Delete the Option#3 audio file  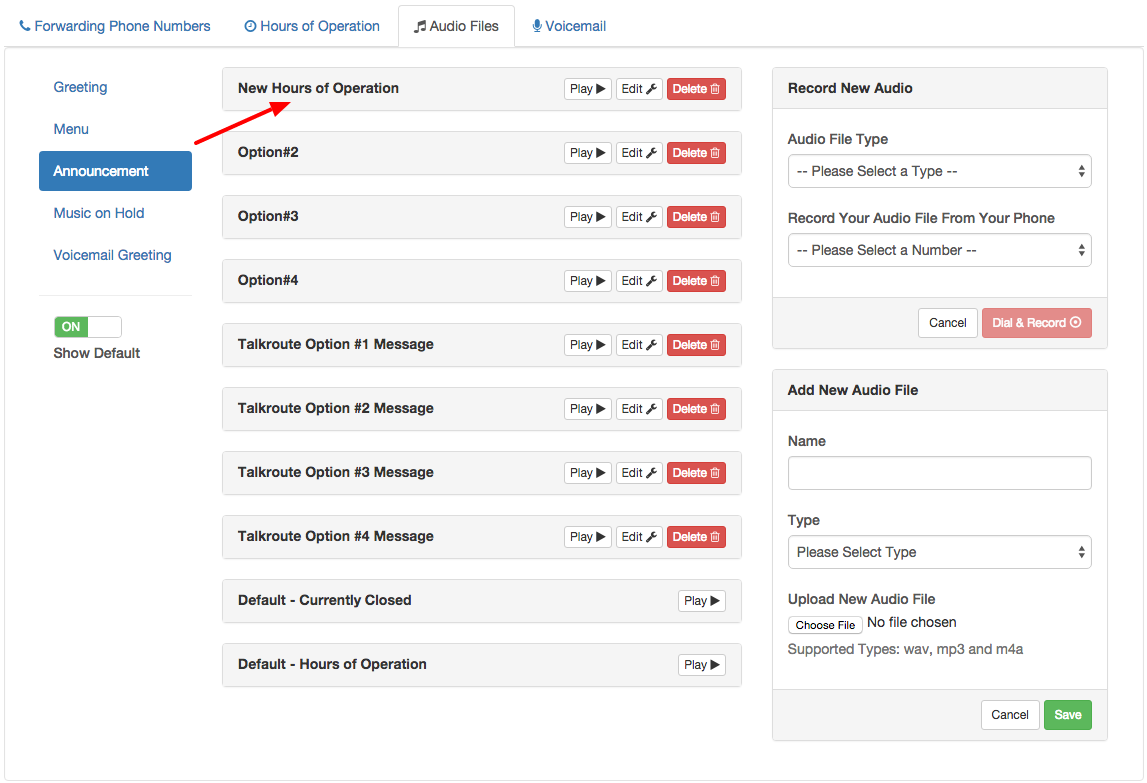[696, 216]
